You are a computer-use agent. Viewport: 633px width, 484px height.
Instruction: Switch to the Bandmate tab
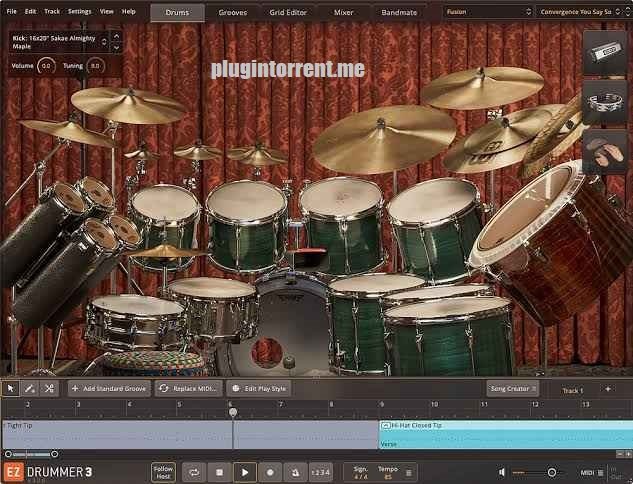click(x=399, y=13)
